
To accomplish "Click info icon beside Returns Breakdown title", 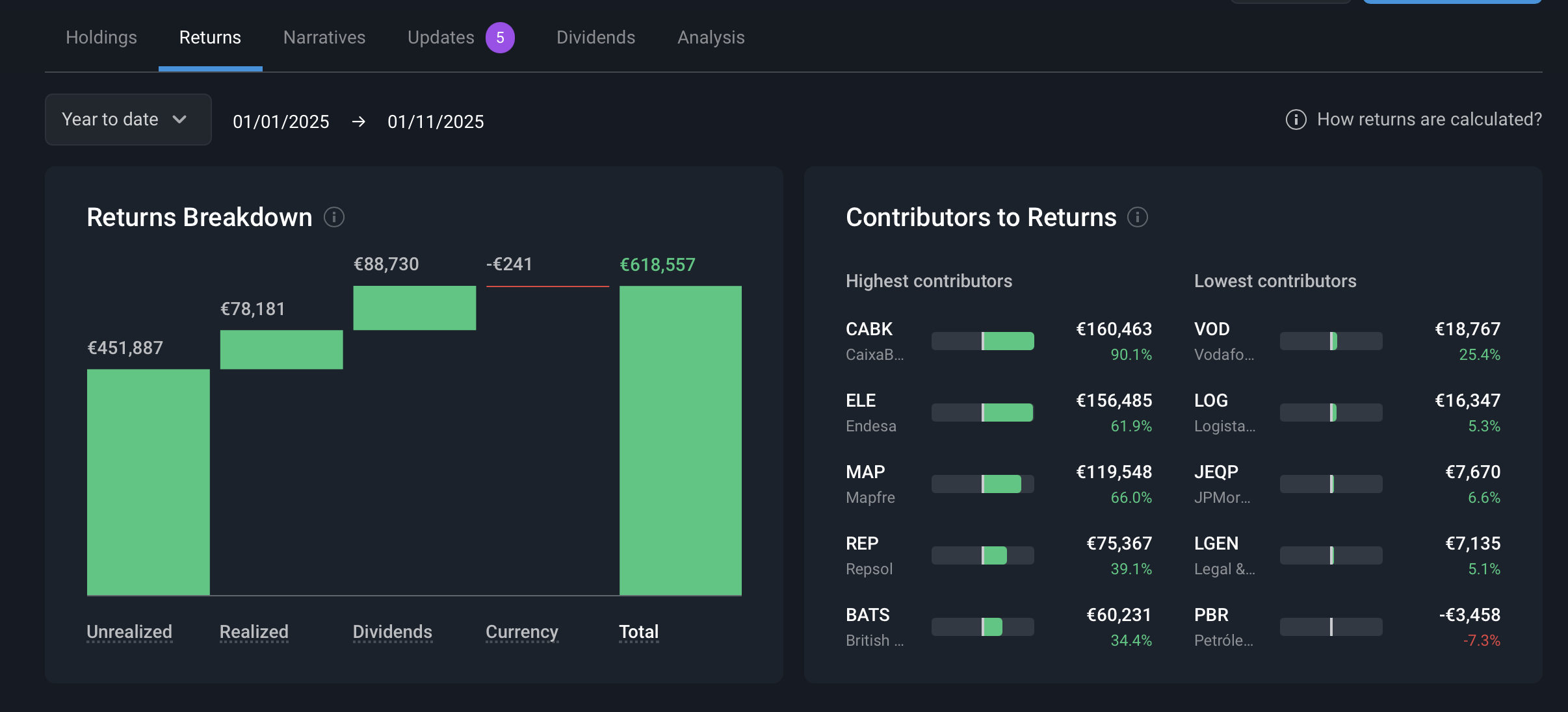I will 334,217.
